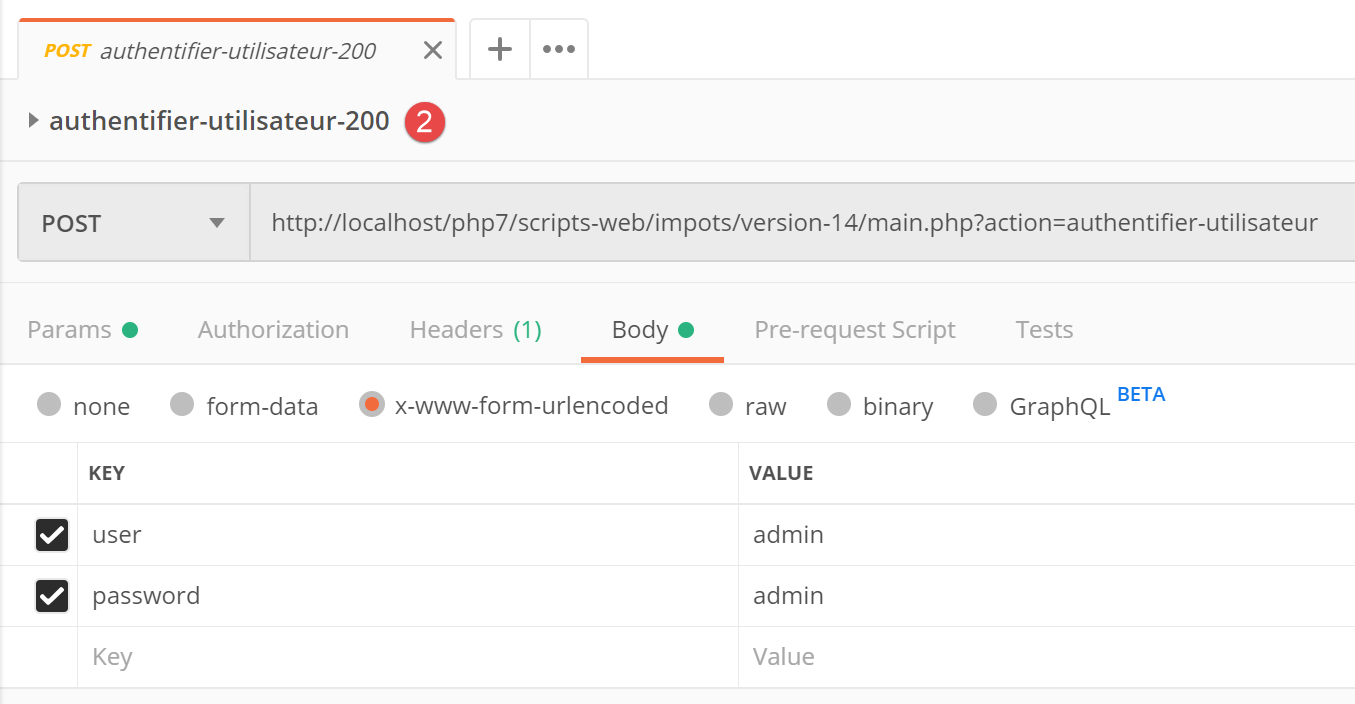Screen dimensions: 1355x704
Task: Open a new request tab with plus icon
Action: [x=499, y=49]
